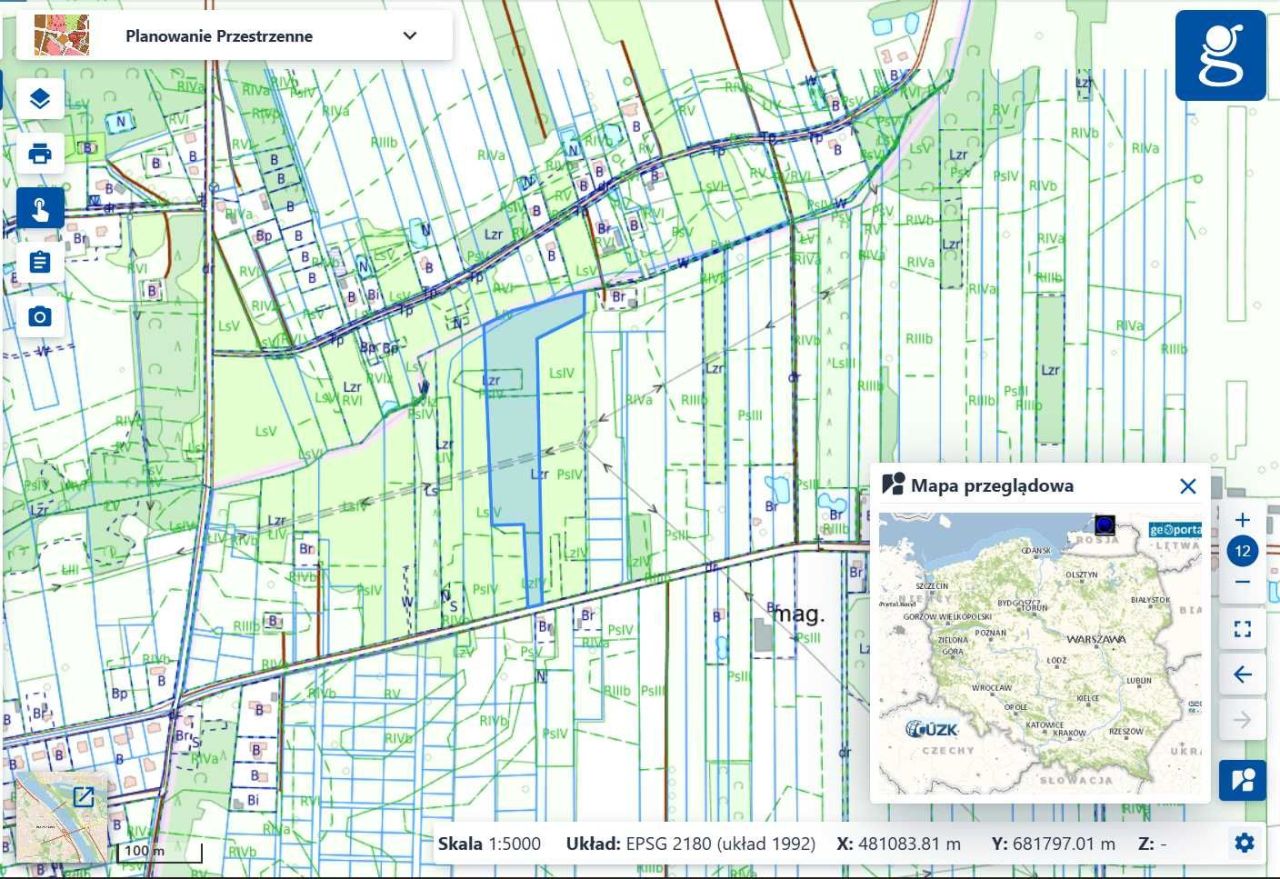Open the map layers panel icon

(40, 99)
